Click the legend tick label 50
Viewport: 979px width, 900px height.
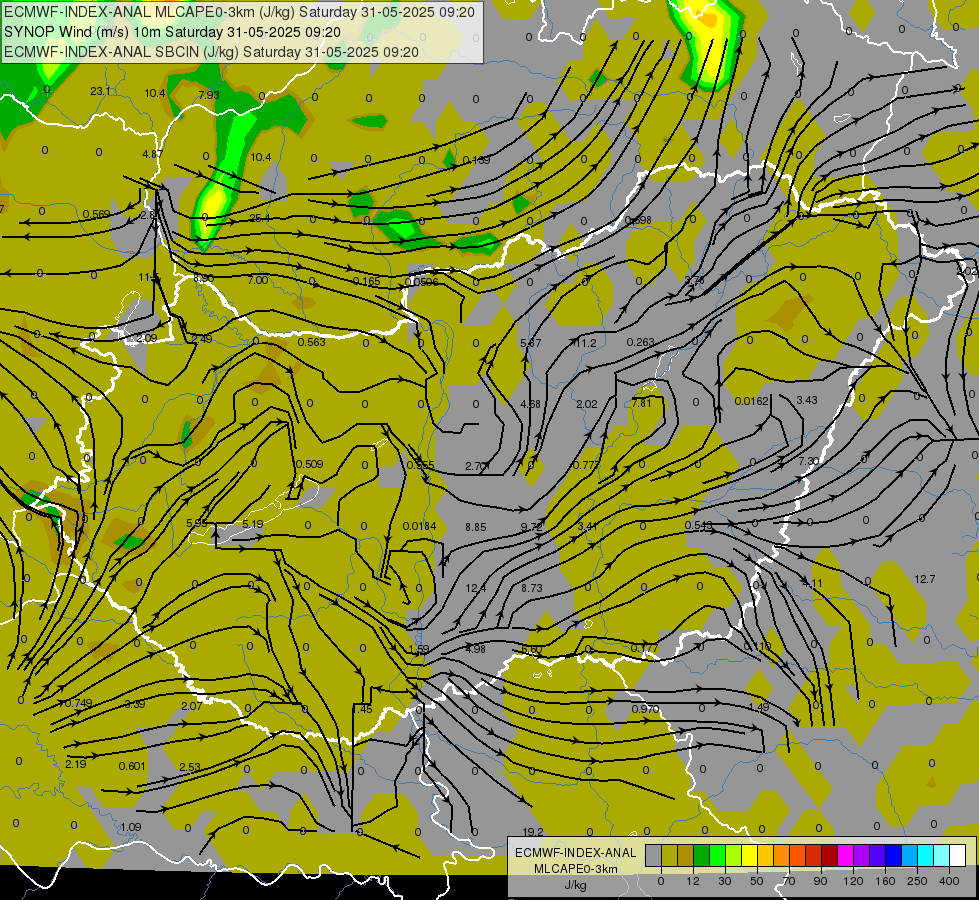tap(756, 881)
